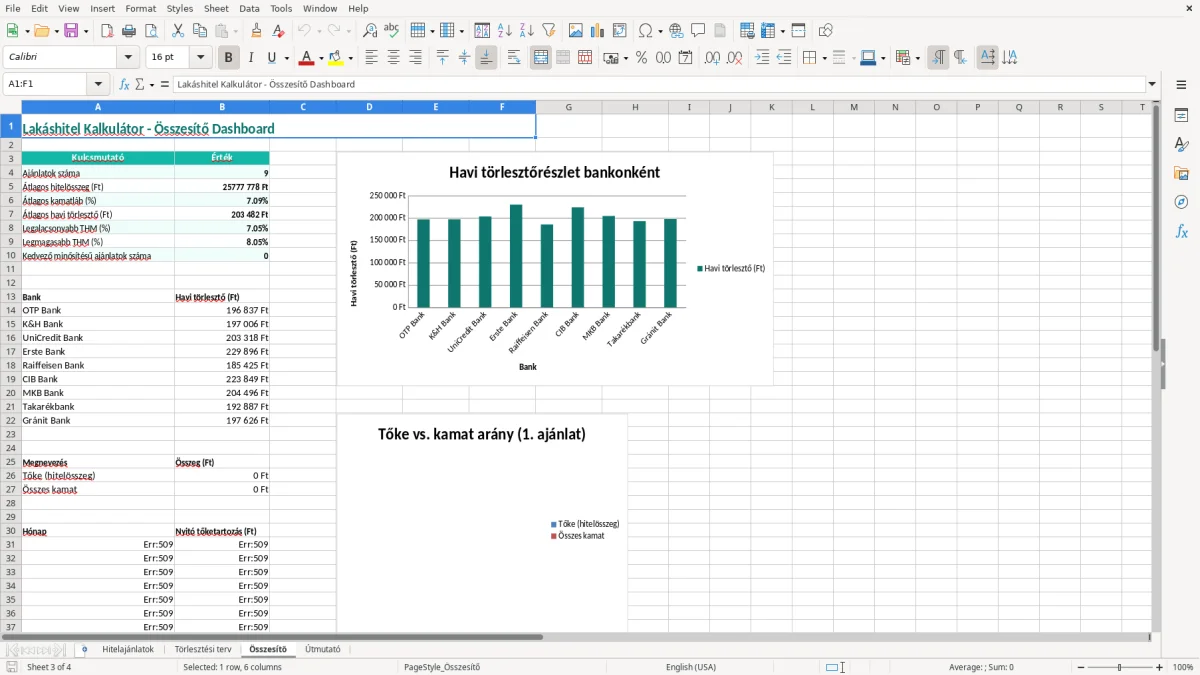Click the Copy icon
The image size is (1200, 675).
point(199,31)
